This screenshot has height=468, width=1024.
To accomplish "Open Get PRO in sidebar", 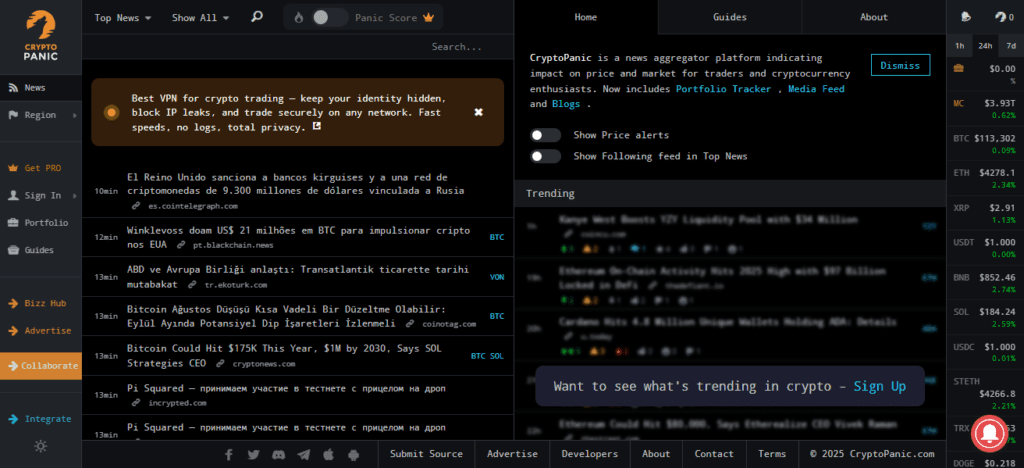I will [x=40, y=168].
